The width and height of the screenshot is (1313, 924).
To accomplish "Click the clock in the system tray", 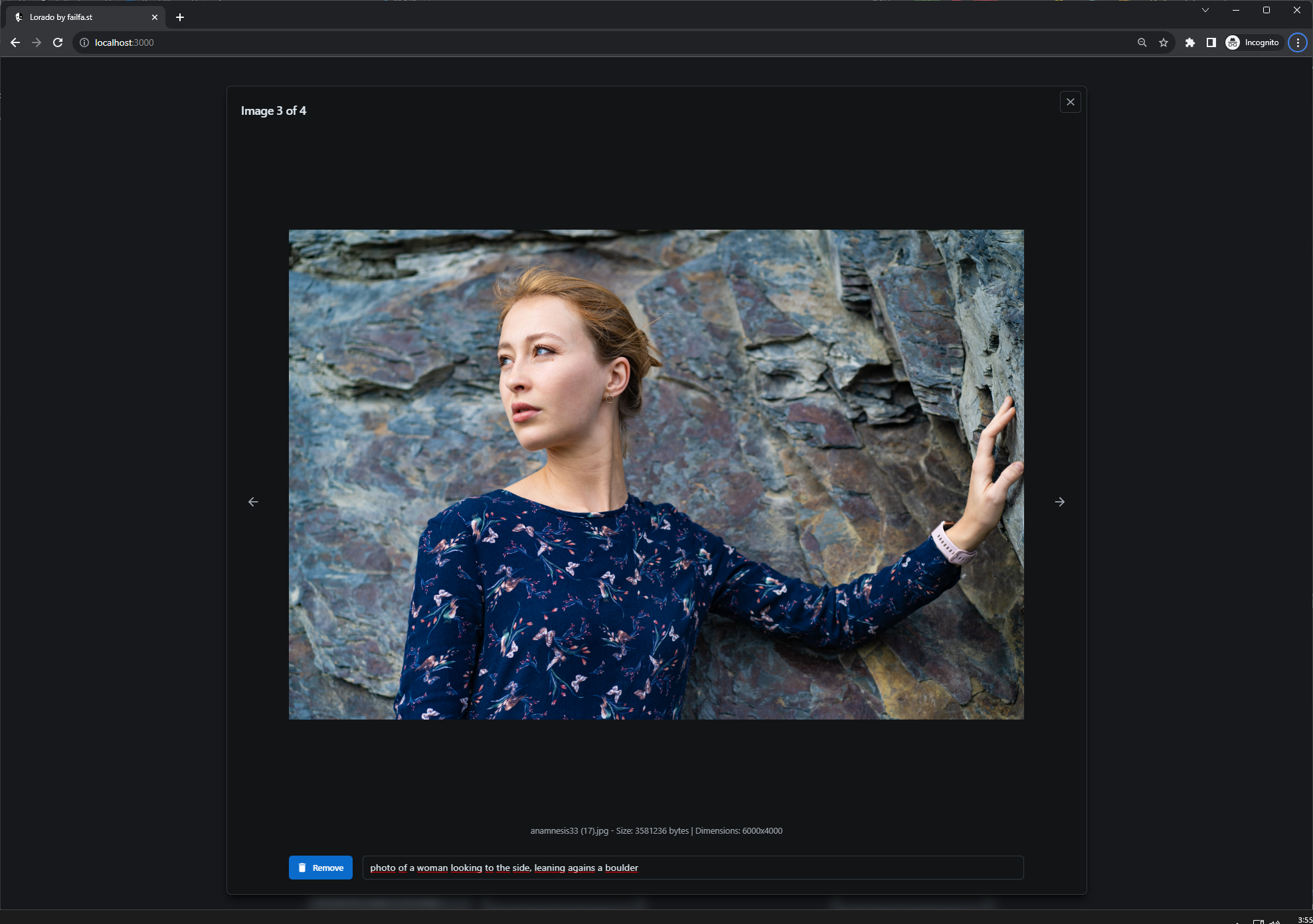I will pos(1303,921).
